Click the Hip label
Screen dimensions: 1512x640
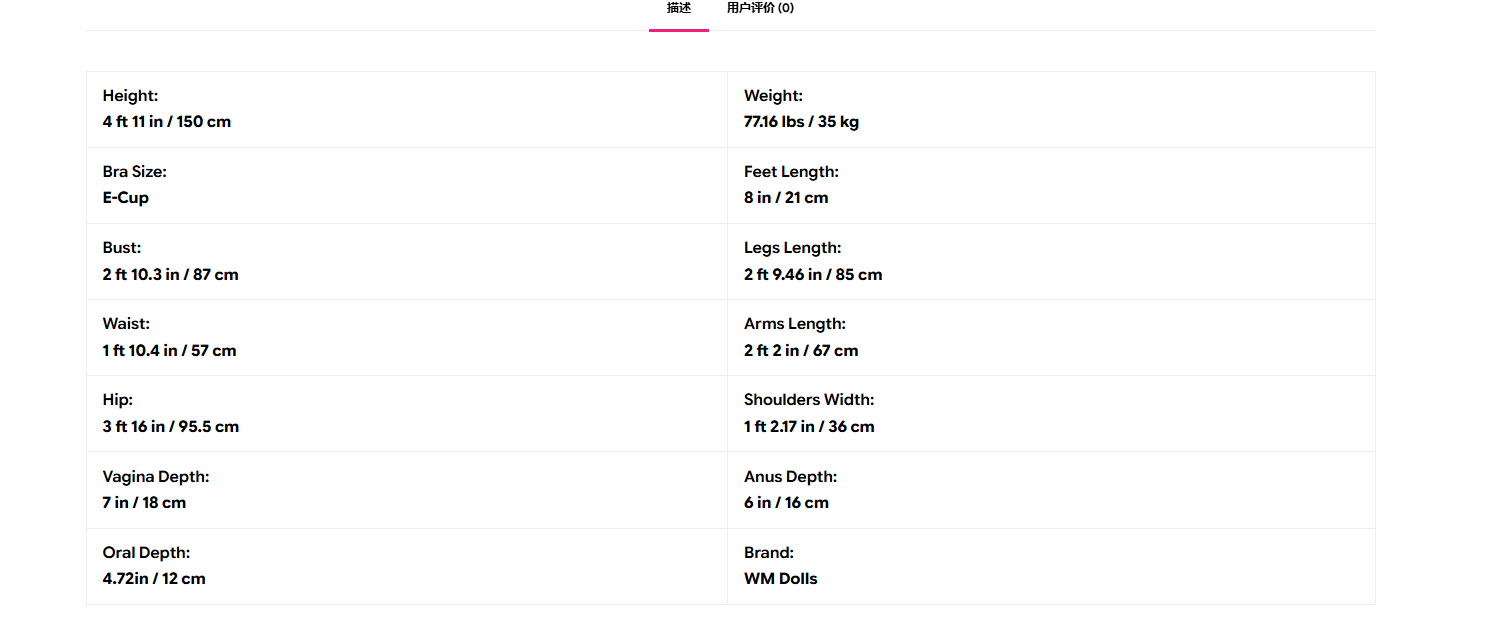pyautogui.click(x=117, y=400)
